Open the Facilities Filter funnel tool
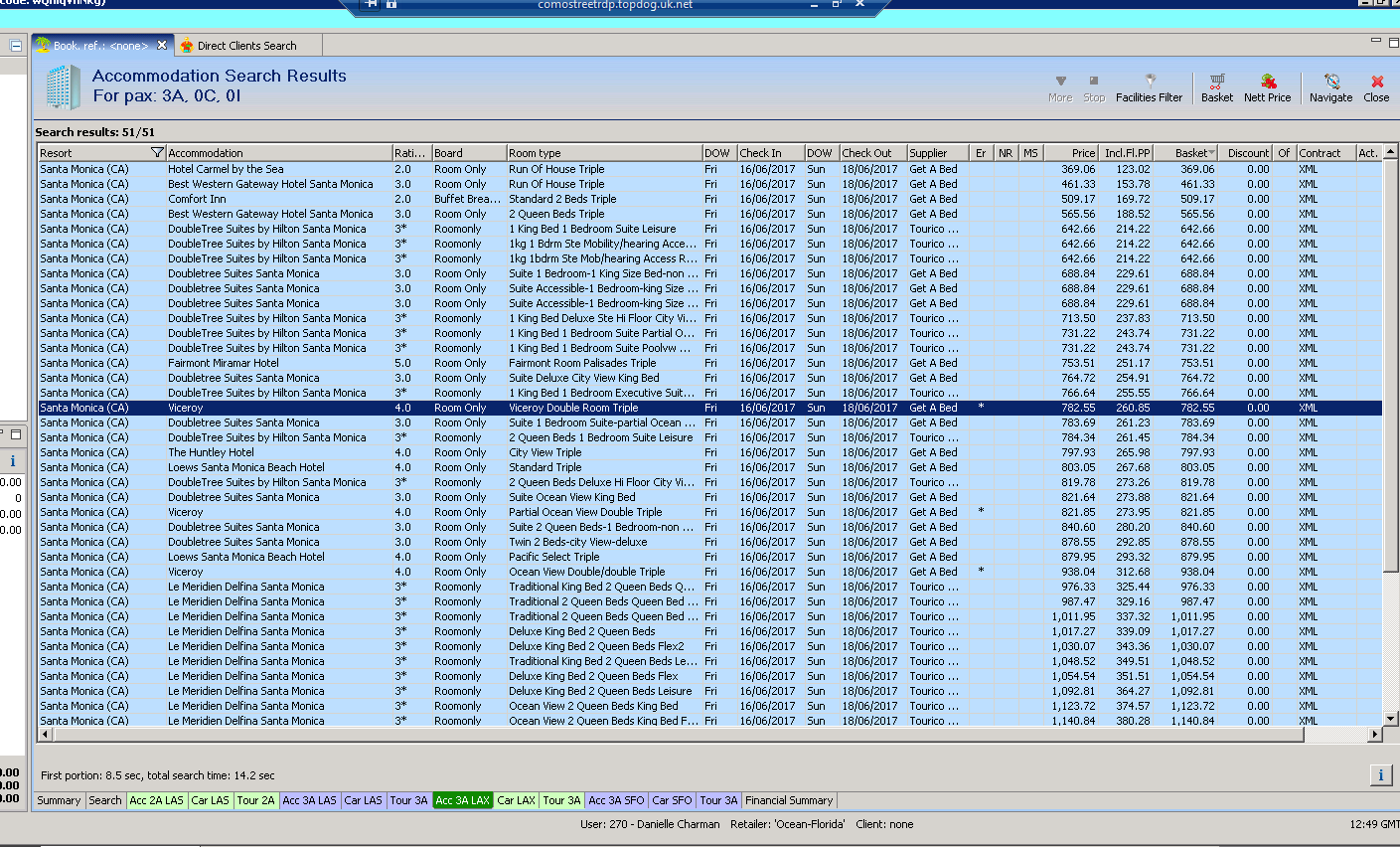Viewport: 1400px width, 847px height. point(1149,87)
